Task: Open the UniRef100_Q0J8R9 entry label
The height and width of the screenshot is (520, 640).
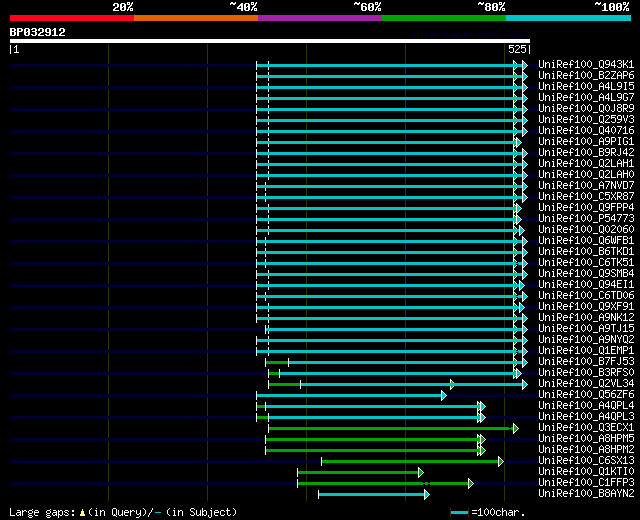Action: click(586, 109)
